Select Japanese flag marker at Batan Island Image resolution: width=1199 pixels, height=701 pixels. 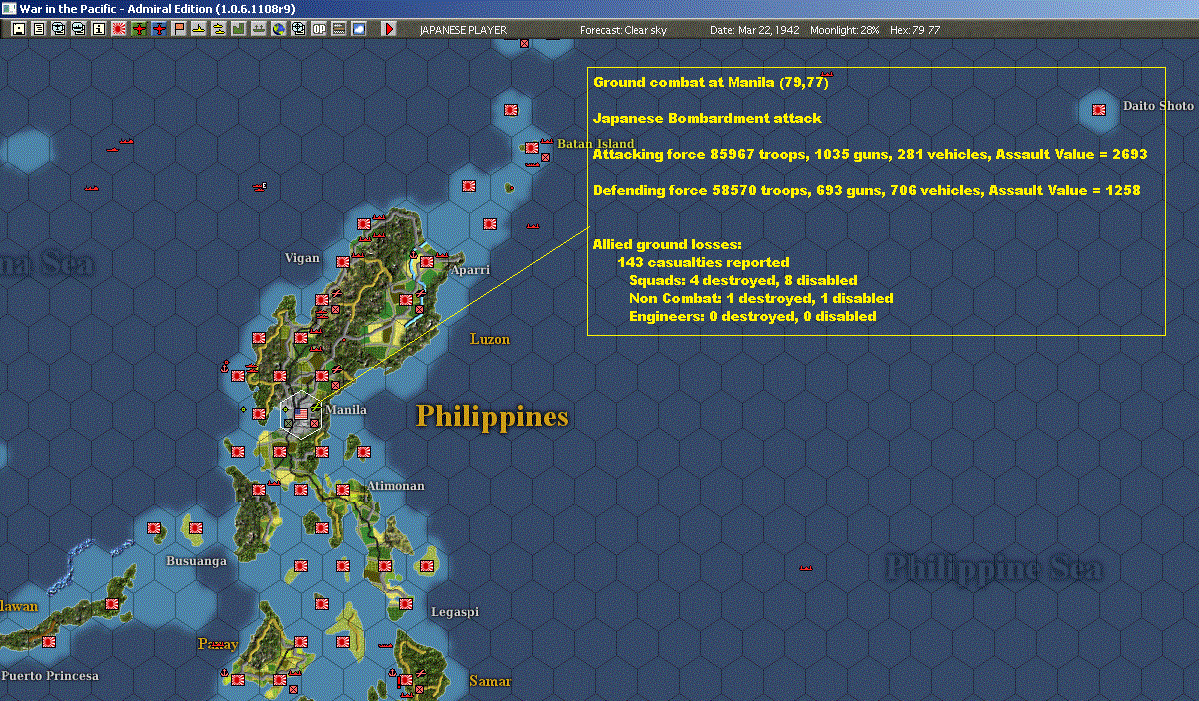click(x=531, y=148)
